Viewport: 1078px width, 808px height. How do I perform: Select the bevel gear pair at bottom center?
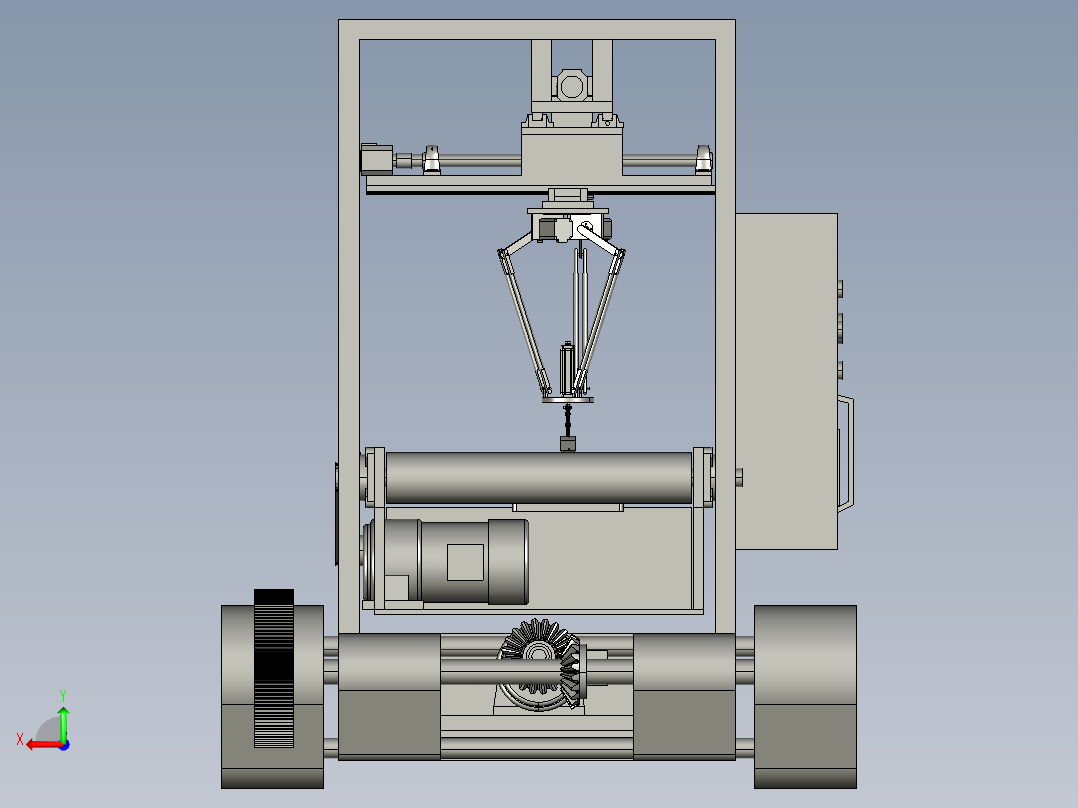click(543, 665)
